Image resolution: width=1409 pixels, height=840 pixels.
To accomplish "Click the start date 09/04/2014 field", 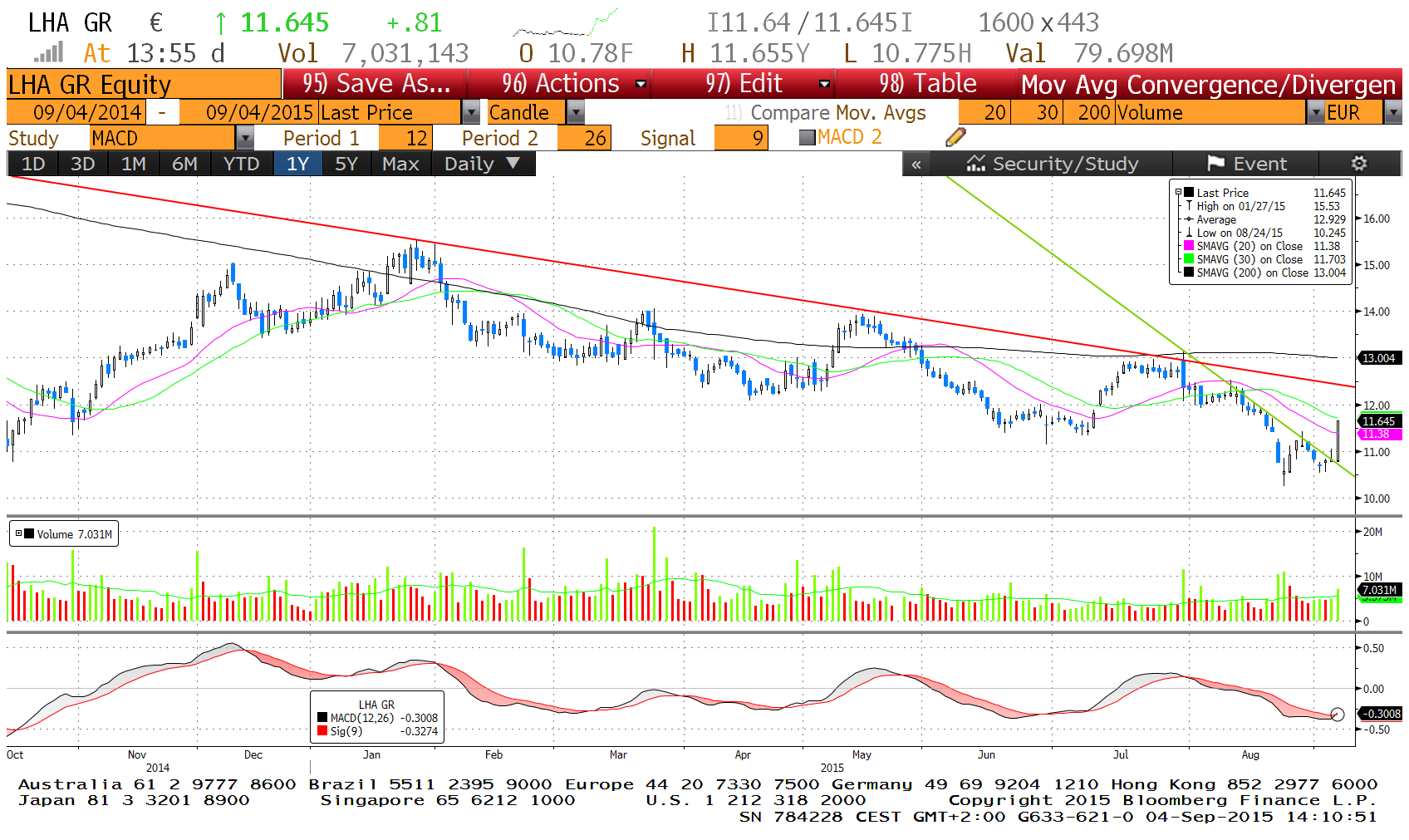I will 76,112.
